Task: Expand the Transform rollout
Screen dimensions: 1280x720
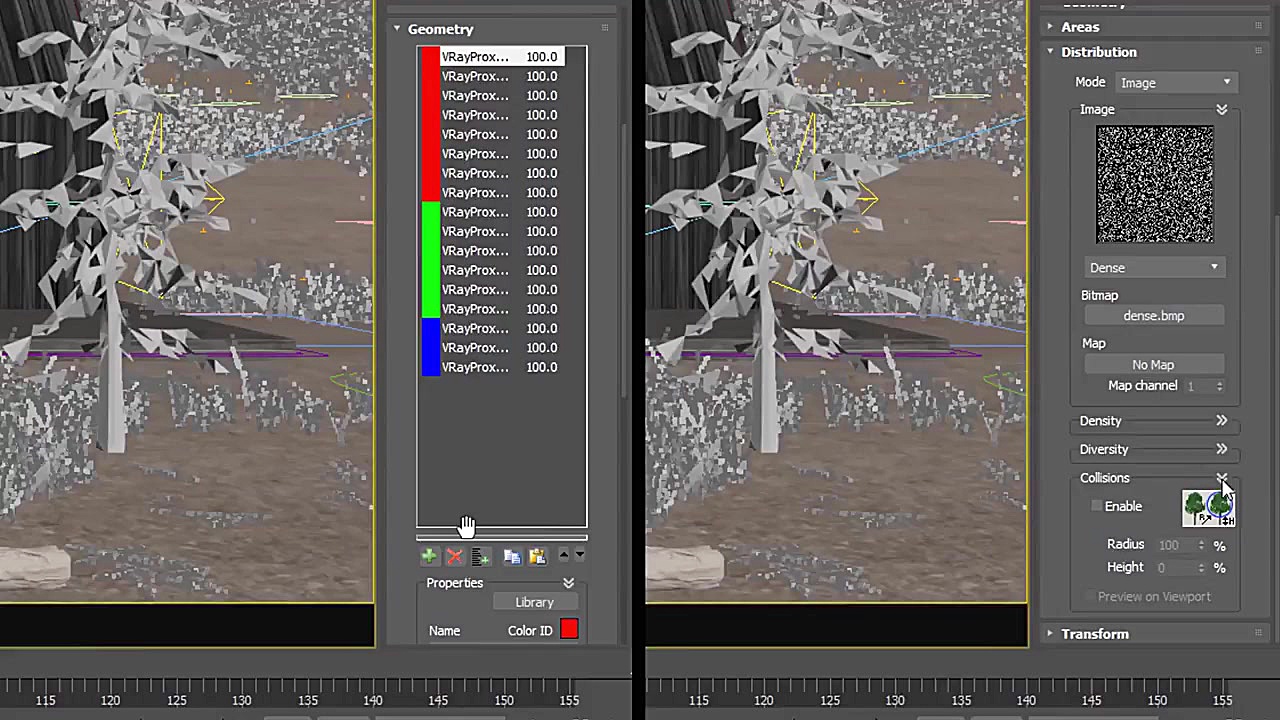Action: (x=1095, y=634)
